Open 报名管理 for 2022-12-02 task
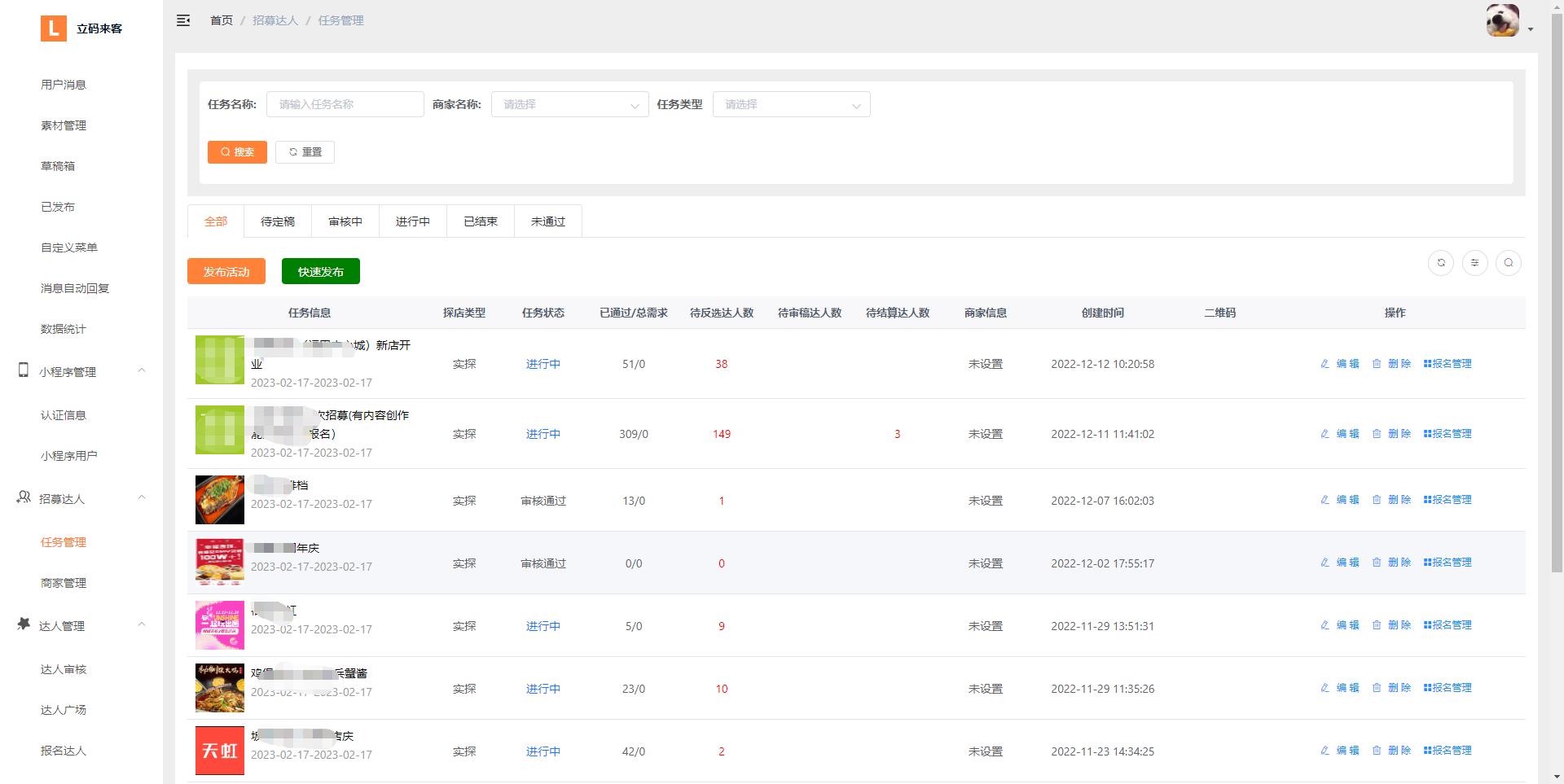Image resolution: width=1564 pixels, height=784 pixels. pyautogui.click(x=1448, y=563)
